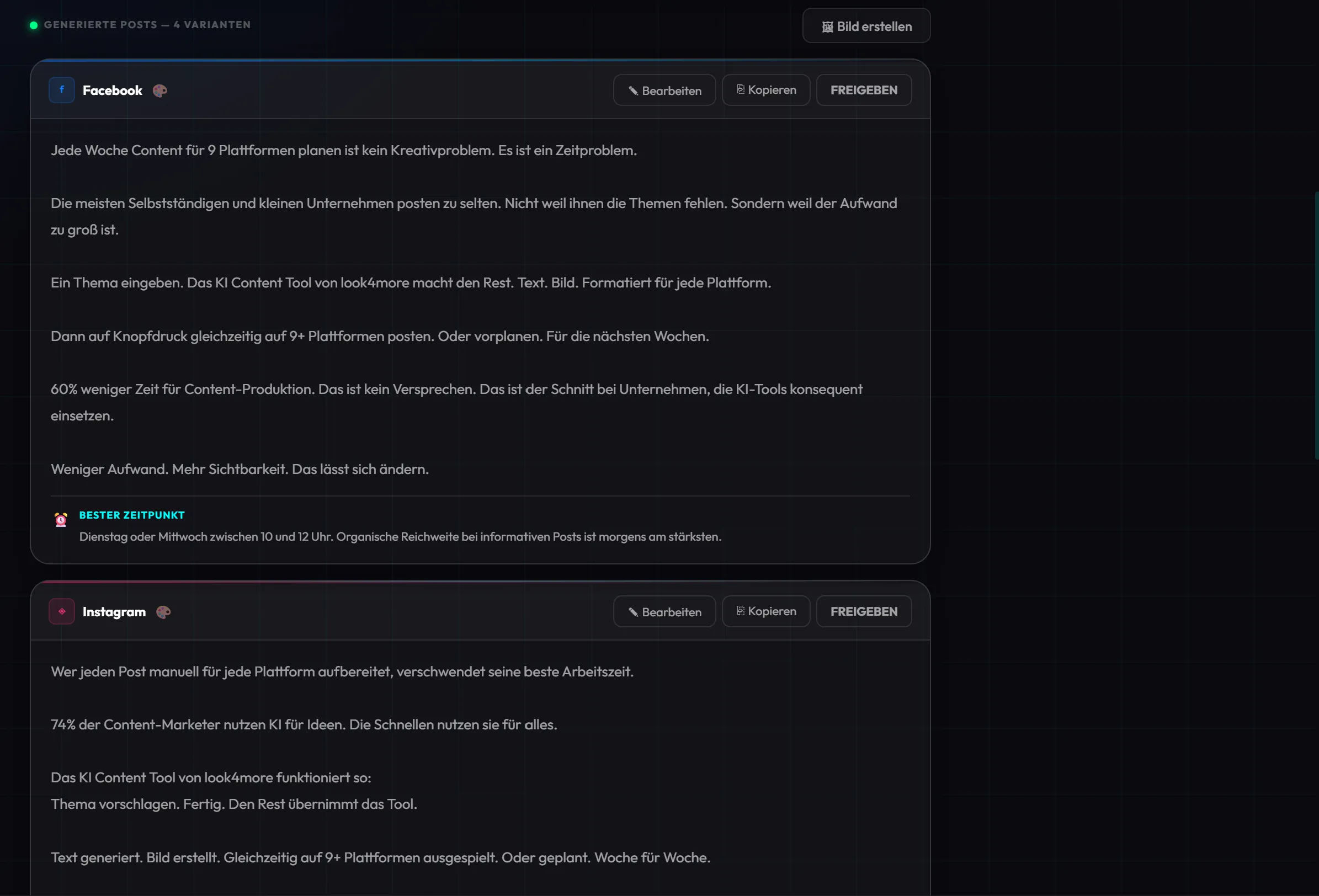Click the 'BESTER ZEITPUNKT' label
1319x896 pixels.
(x=132, y=515)
